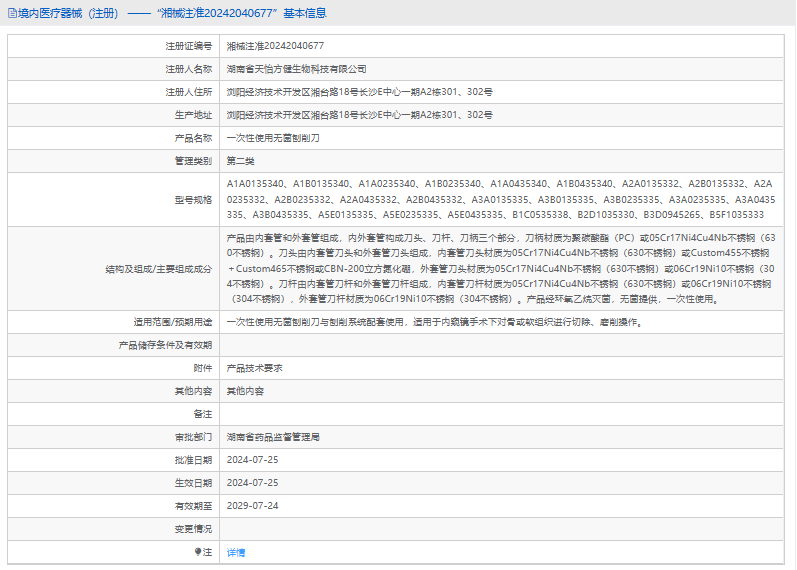Click the 产品储存条件及有效期 label

165,345
